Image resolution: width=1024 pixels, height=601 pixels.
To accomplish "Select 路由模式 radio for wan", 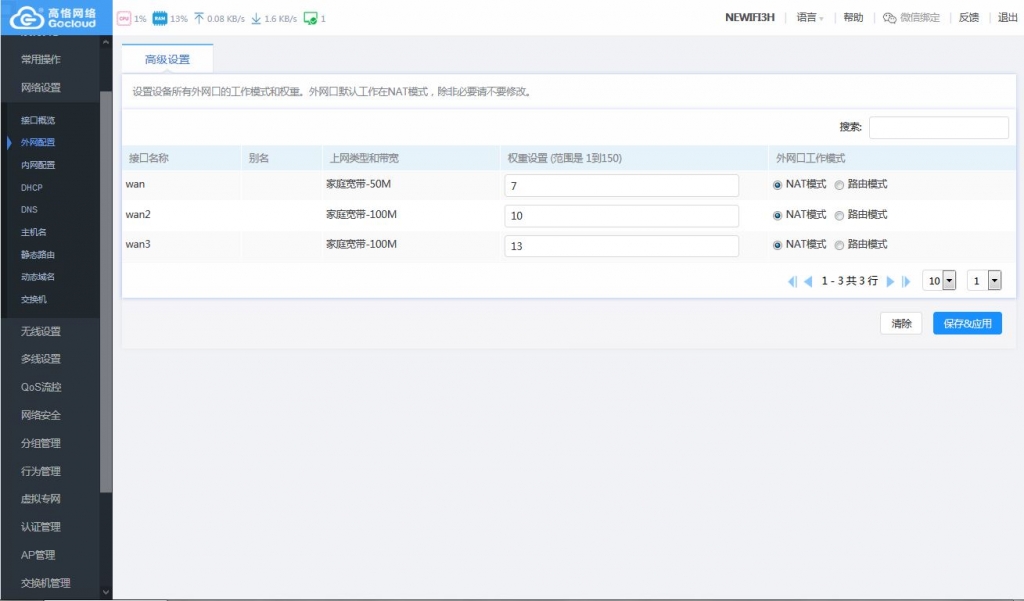I will click(840, 185).
